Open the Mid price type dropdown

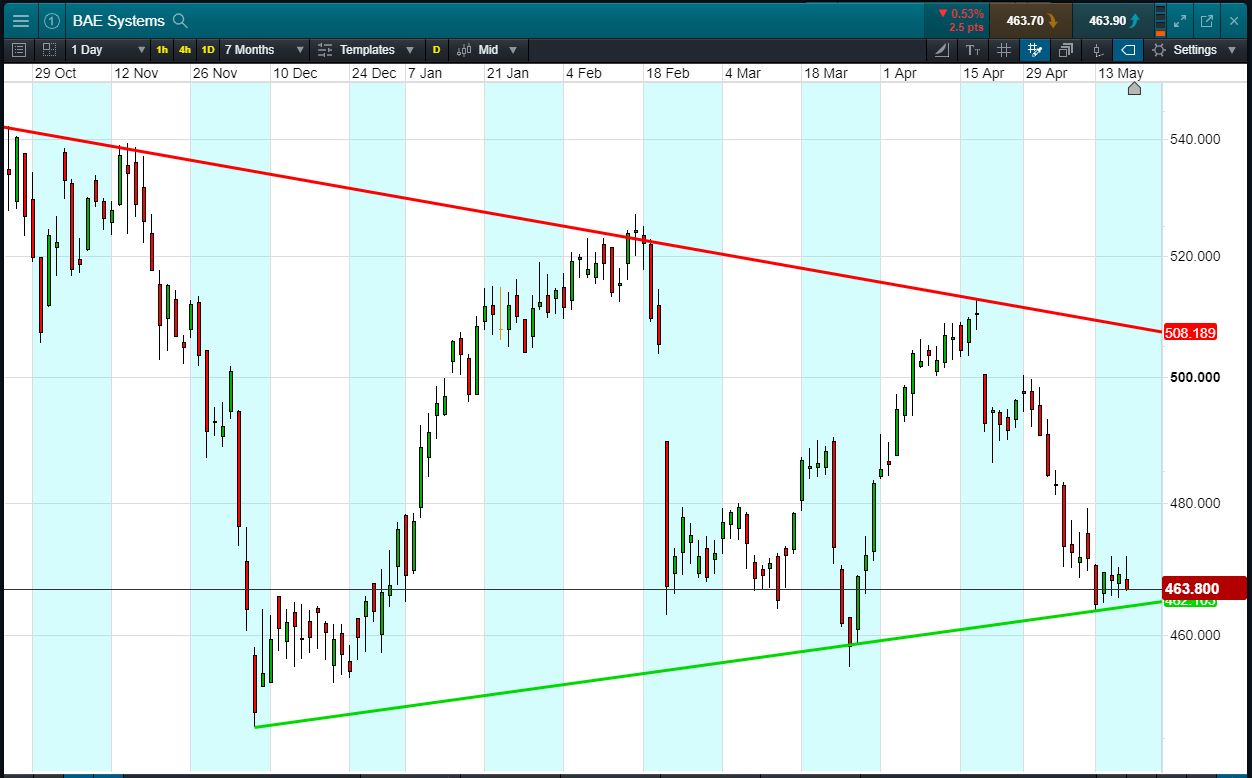coord(488,49)
